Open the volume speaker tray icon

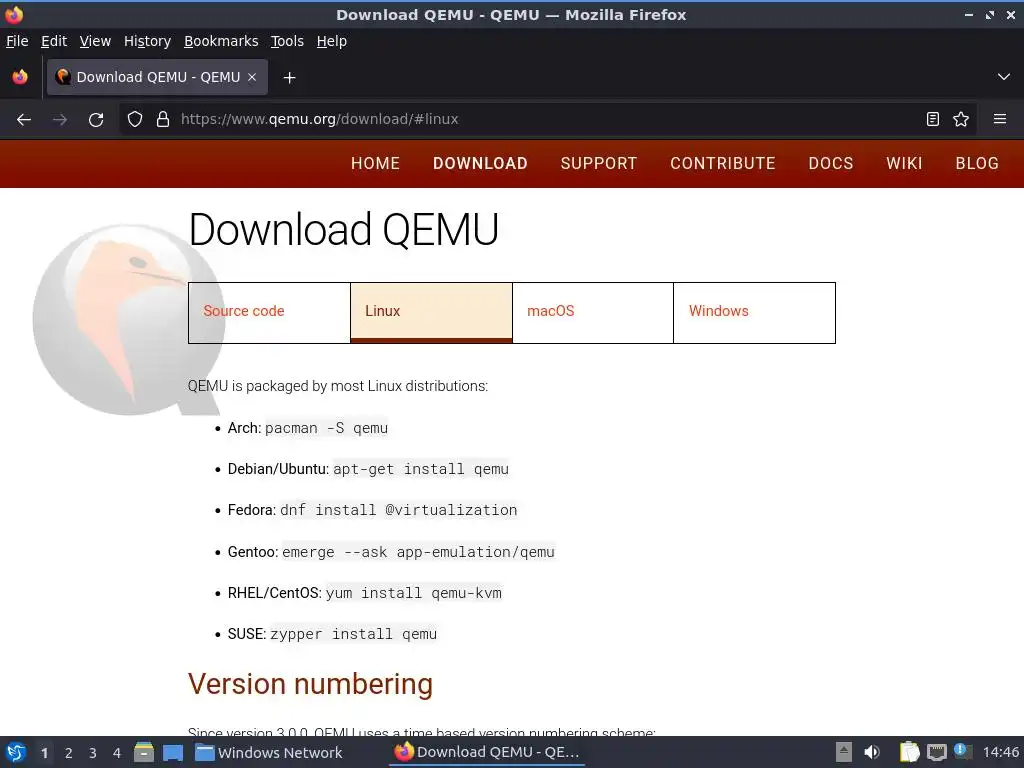click(x=872, y=752)
